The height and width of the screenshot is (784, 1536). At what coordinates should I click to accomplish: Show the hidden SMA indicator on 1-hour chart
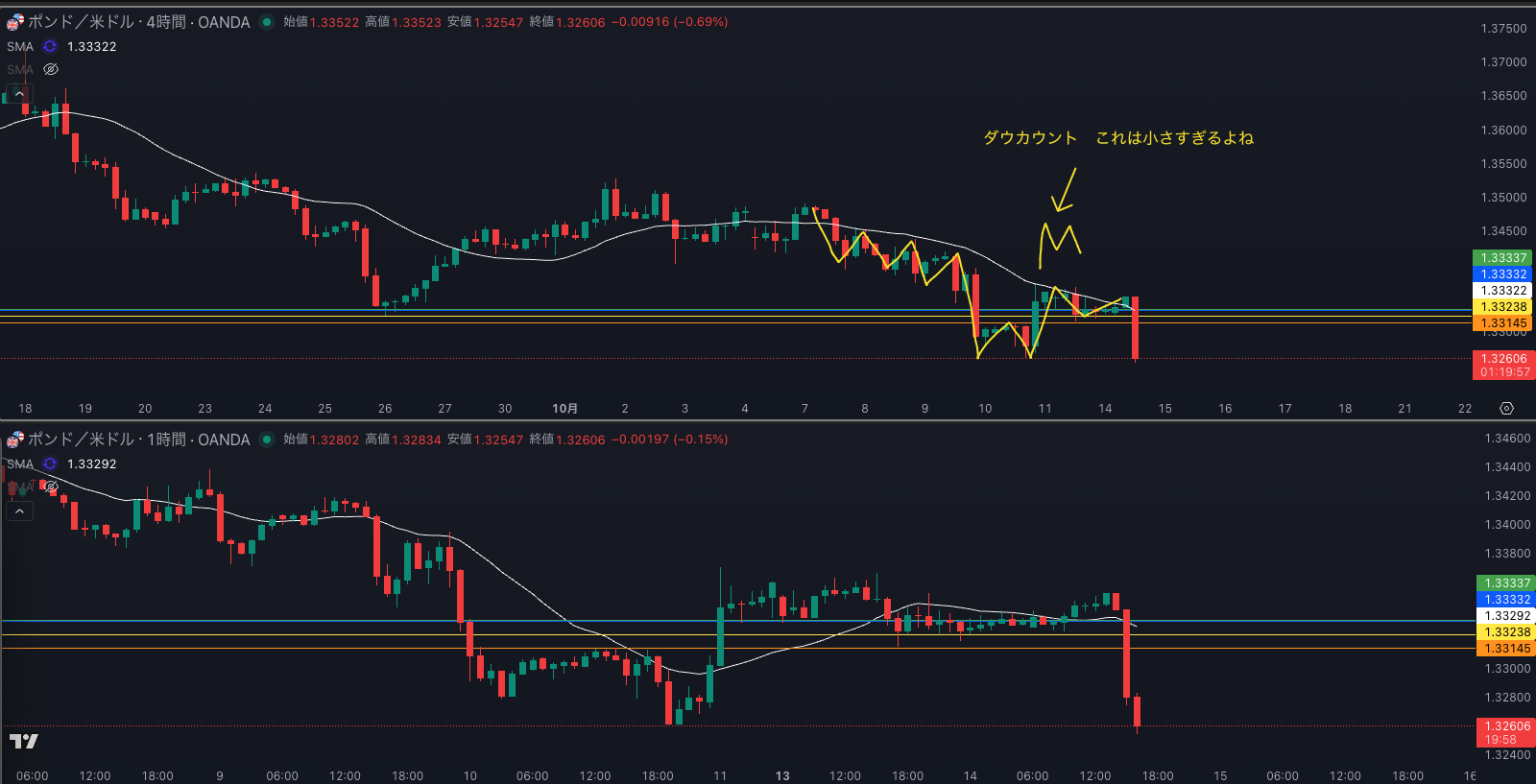[x=52, y=487]
